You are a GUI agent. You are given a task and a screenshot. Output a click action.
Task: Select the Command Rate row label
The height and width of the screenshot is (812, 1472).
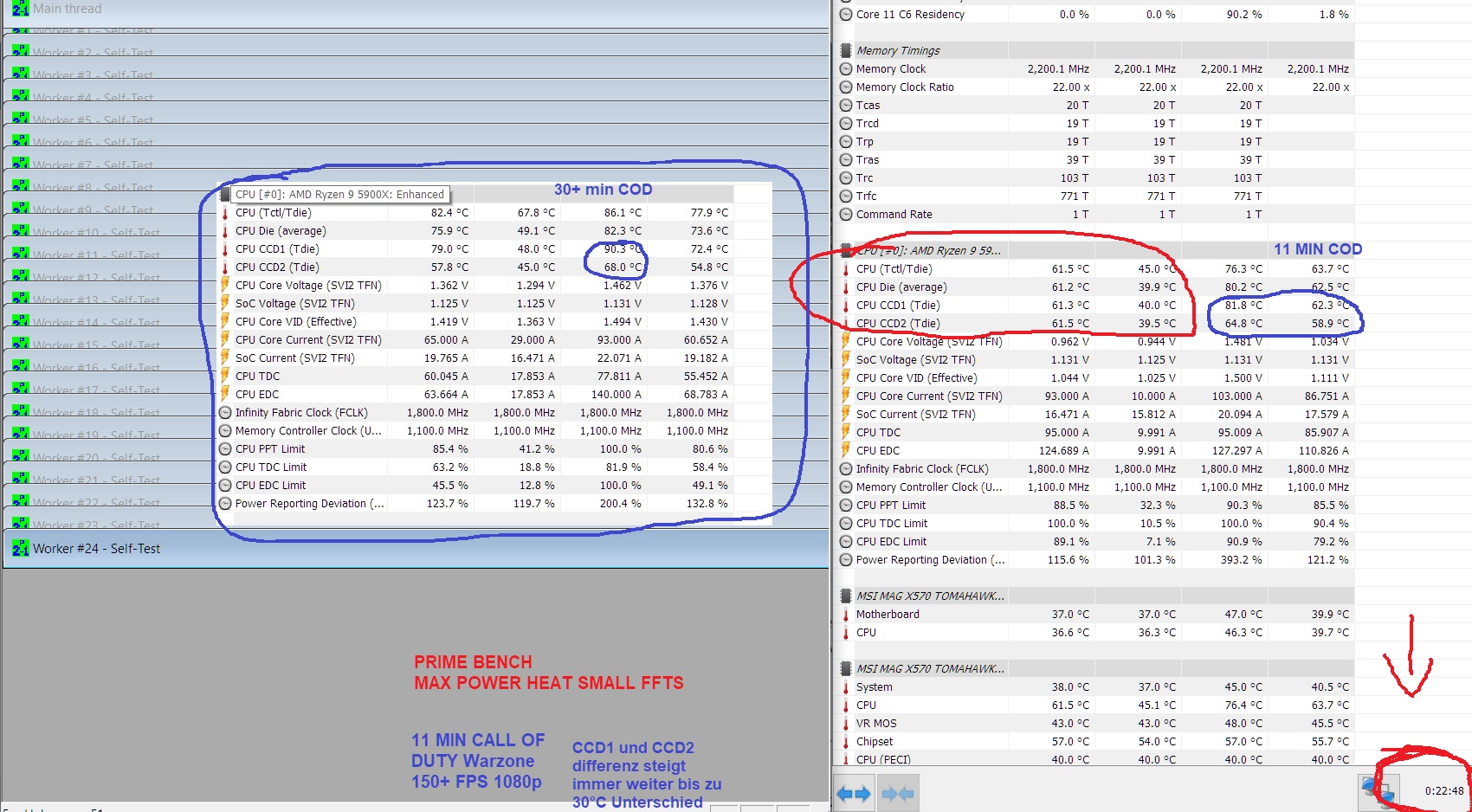click(x=894, y=214)
